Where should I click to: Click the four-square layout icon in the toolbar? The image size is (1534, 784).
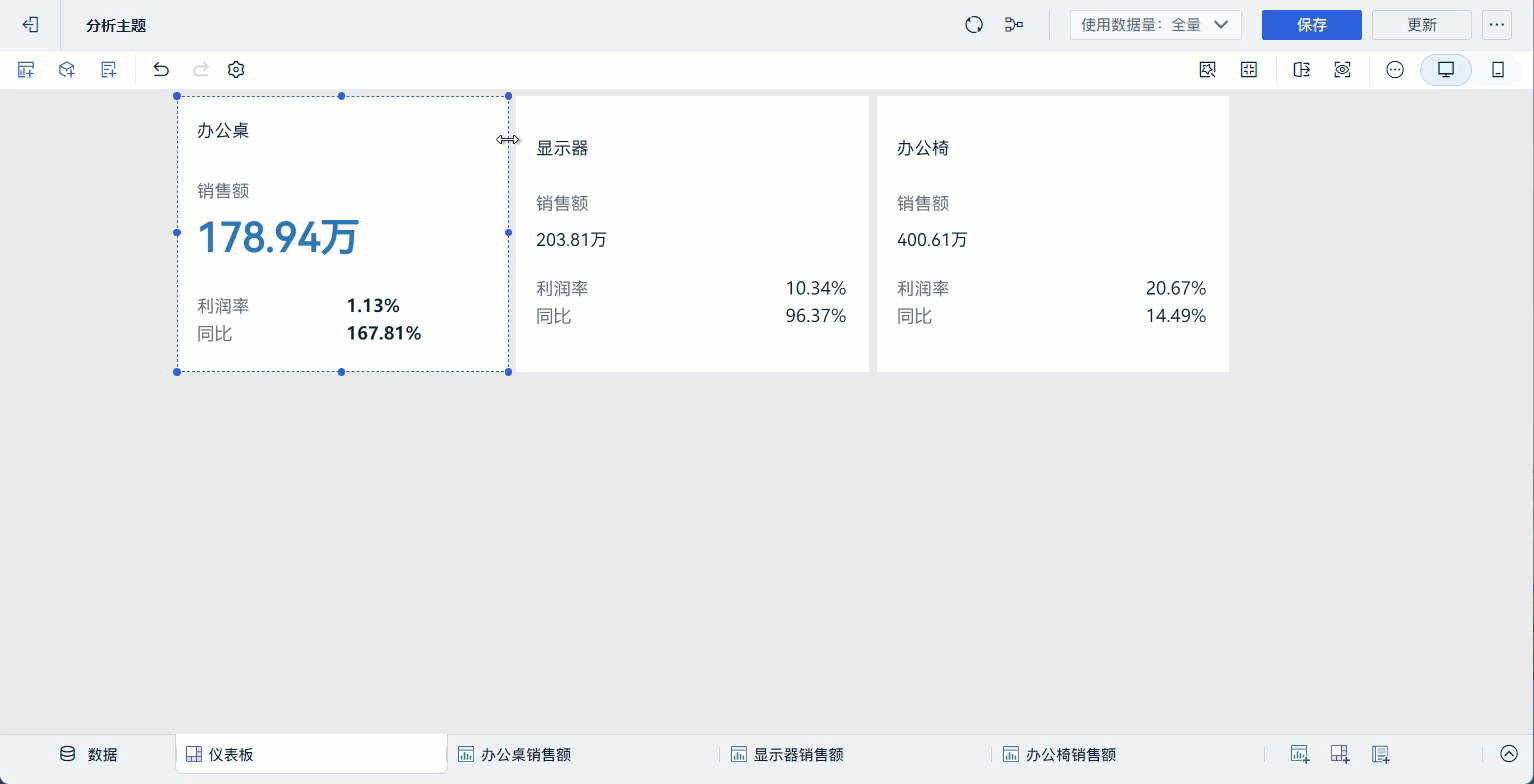[1249, 70]
